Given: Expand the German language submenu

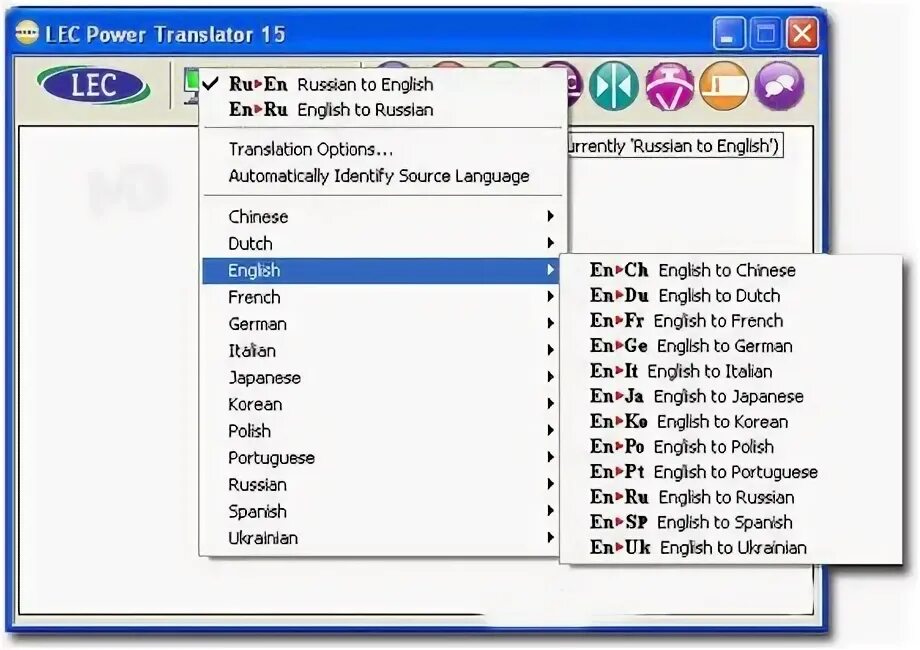Looking at the screenshot, I should click(382, 324).
